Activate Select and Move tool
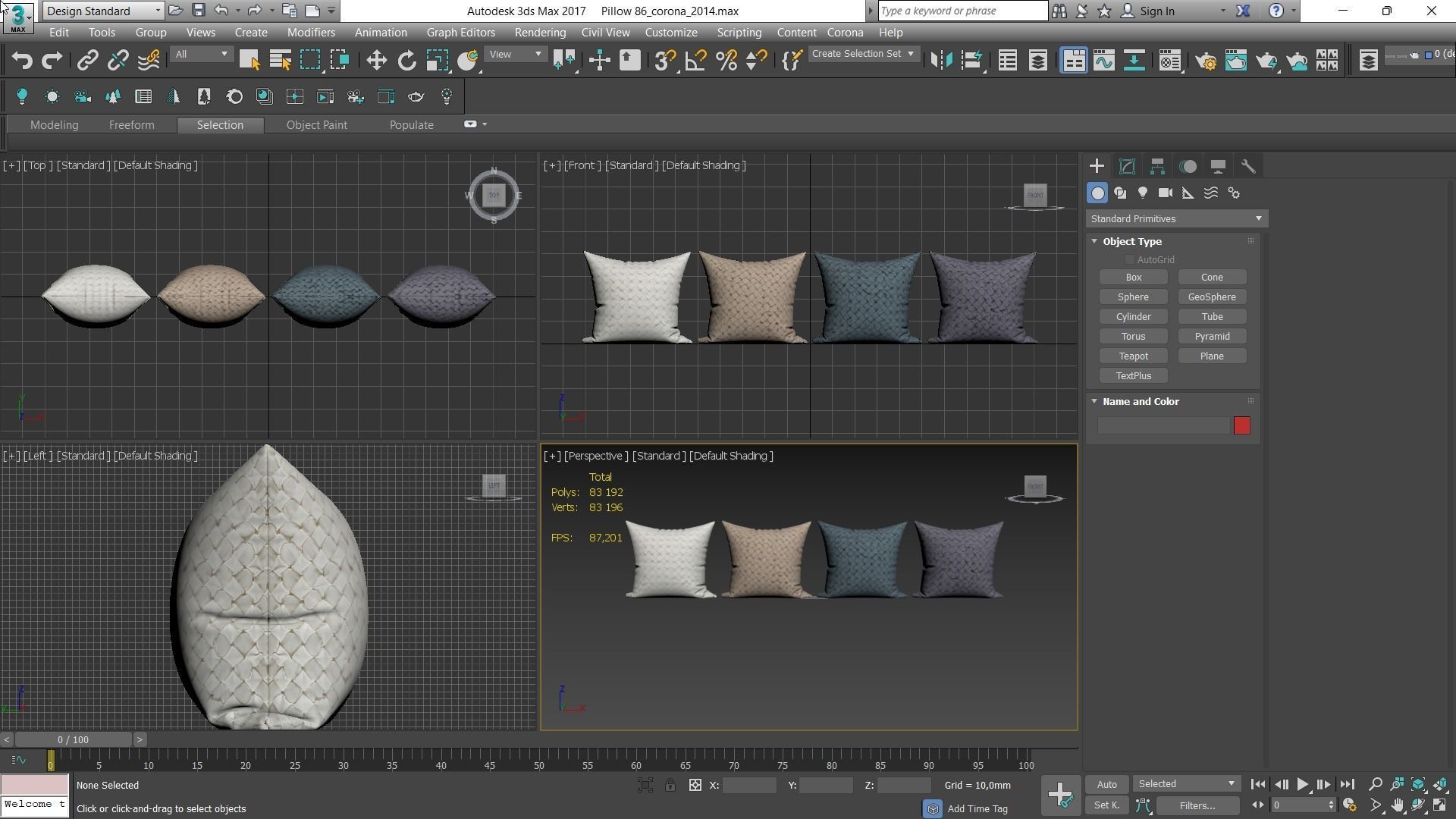 coord(376,60)
